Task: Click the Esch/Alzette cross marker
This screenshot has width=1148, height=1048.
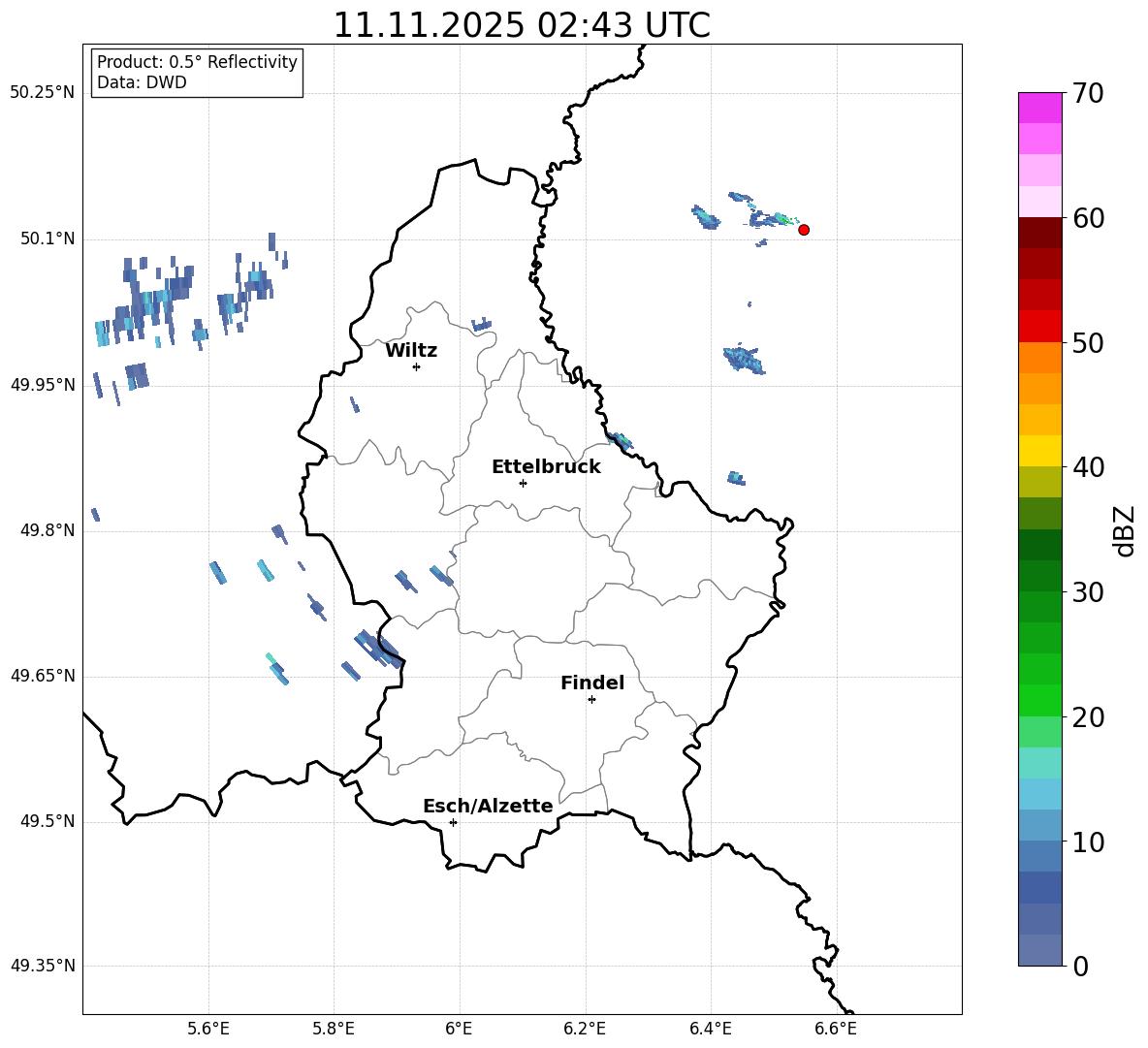Action: [453, 822]
